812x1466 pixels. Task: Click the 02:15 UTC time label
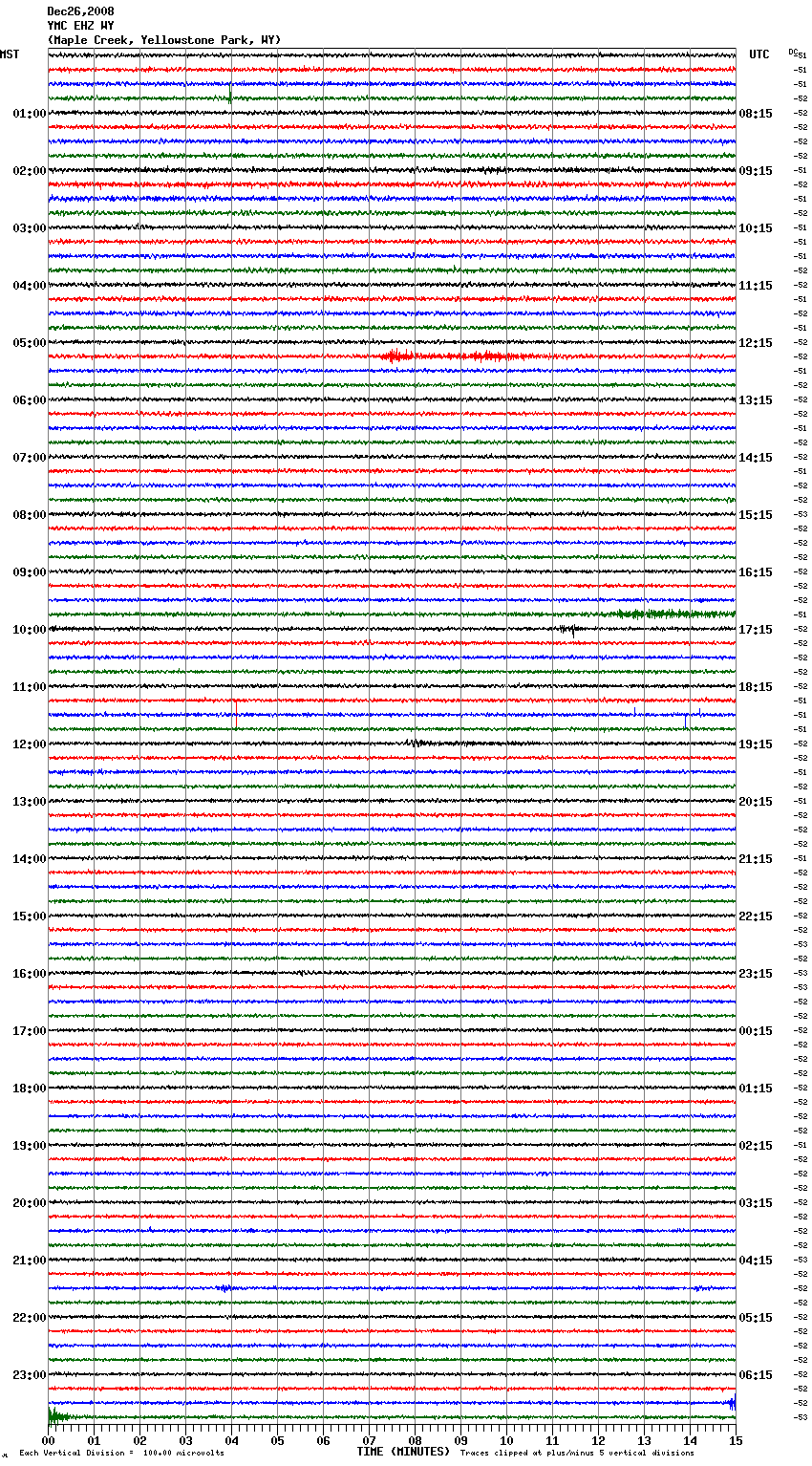coord(756,1146)
